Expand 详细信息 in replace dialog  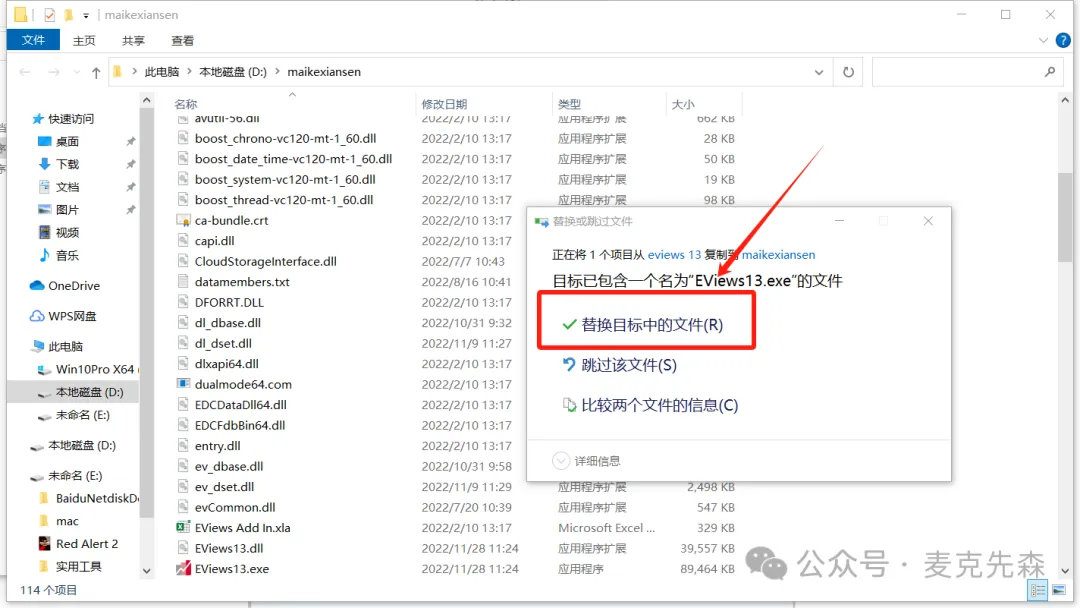(586, 461)
